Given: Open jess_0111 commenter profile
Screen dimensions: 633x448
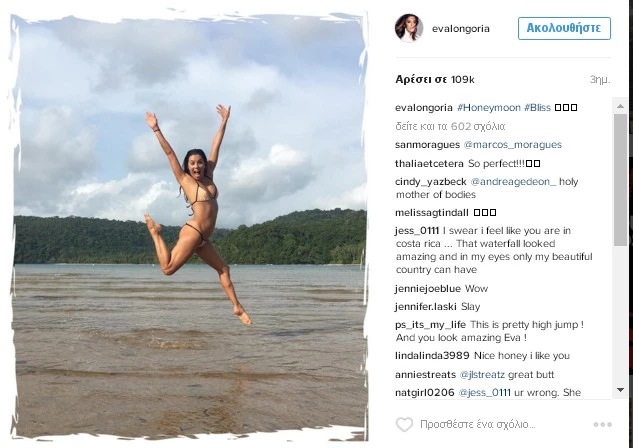Looking at the screenshot, I should click(417, 231).
